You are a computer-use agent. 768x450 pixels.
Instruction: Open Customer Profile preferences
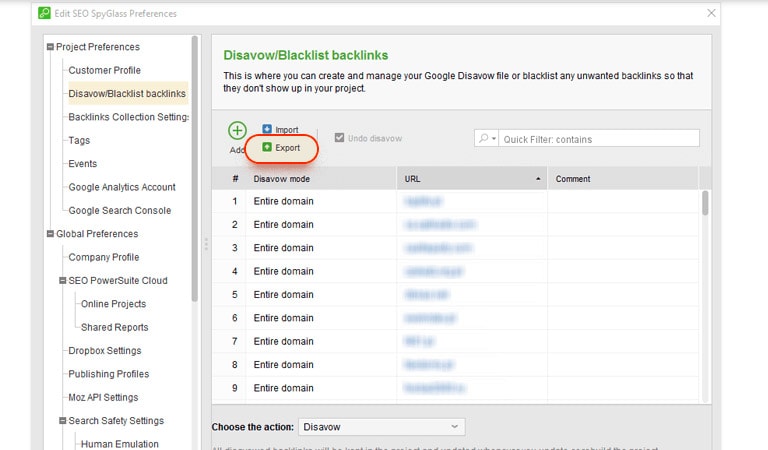click(104, 70)
